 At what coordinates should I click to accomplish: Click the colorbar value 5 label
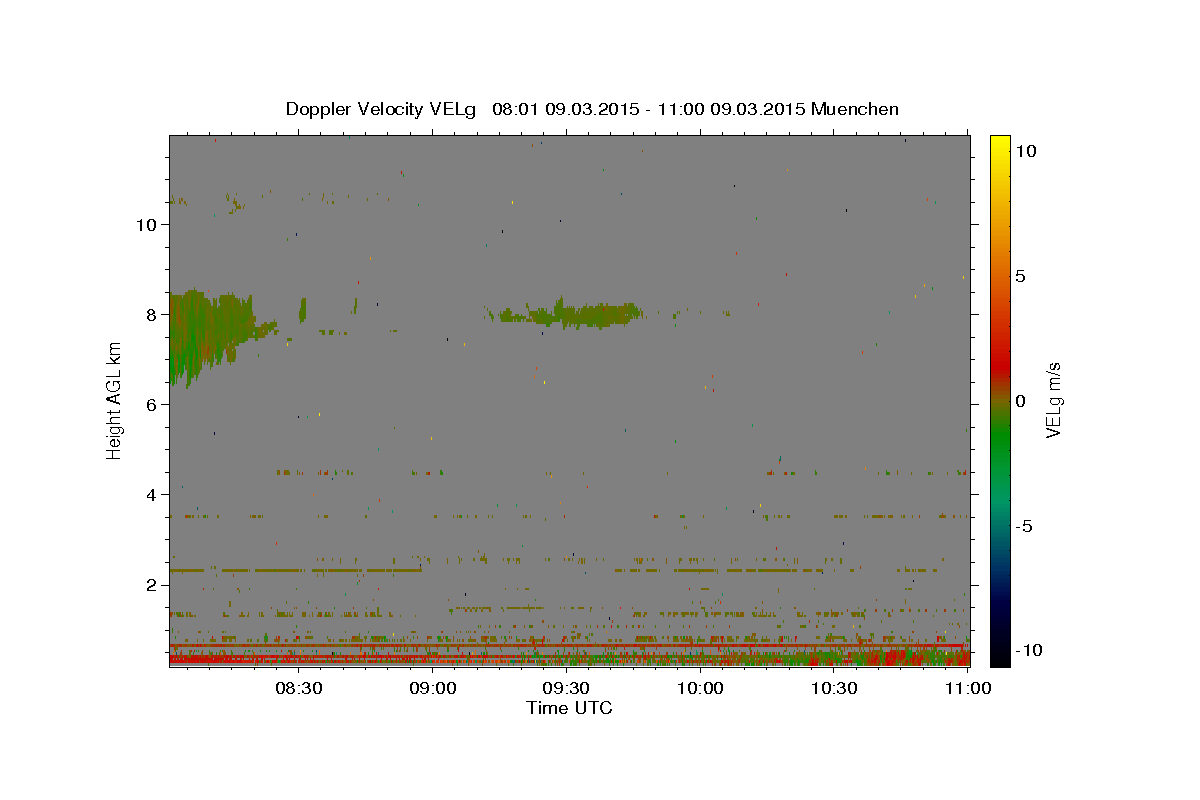point(1020,276)
